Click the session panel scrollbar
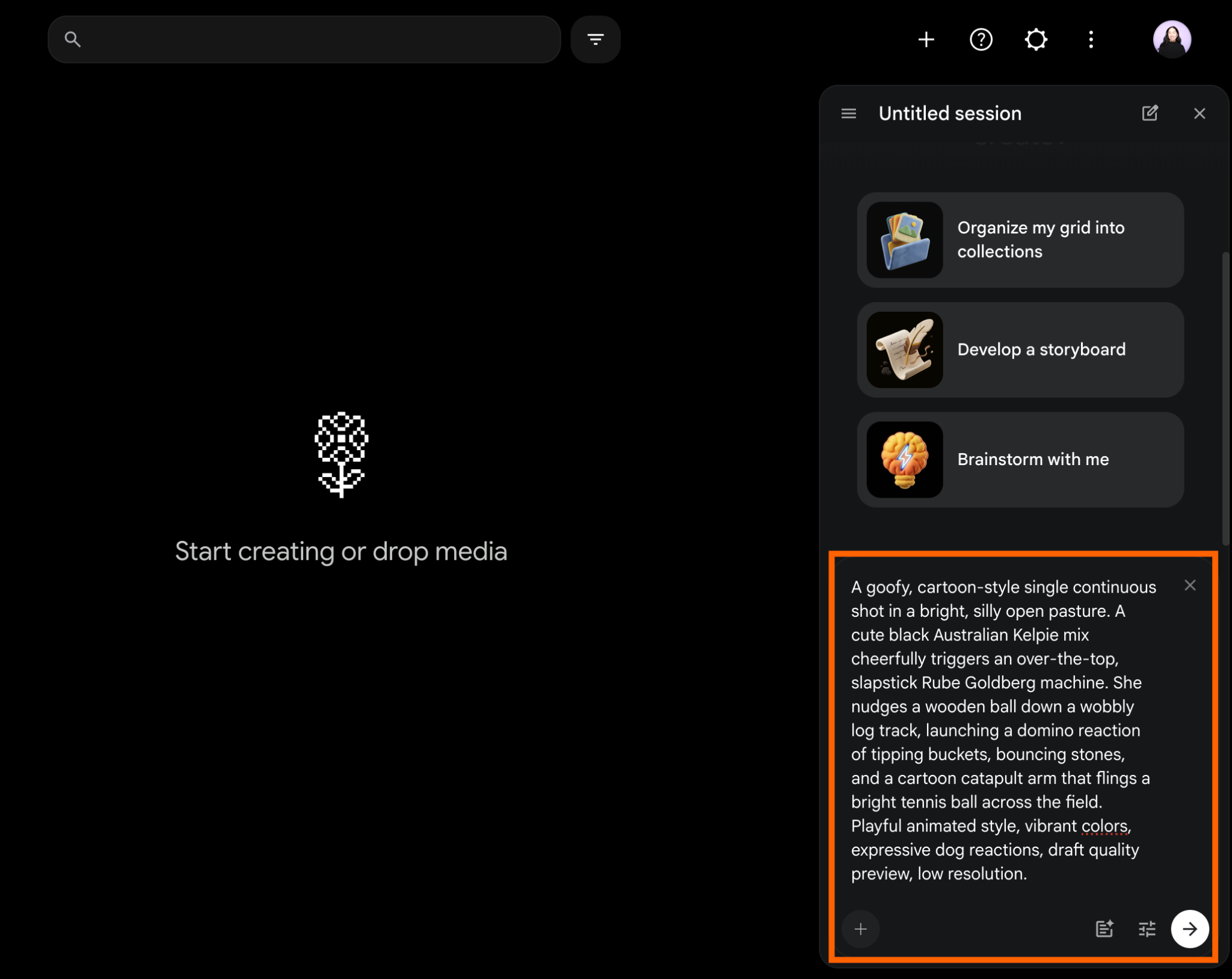Viewport: 1232px width, 979px height. click(1225, 399)
